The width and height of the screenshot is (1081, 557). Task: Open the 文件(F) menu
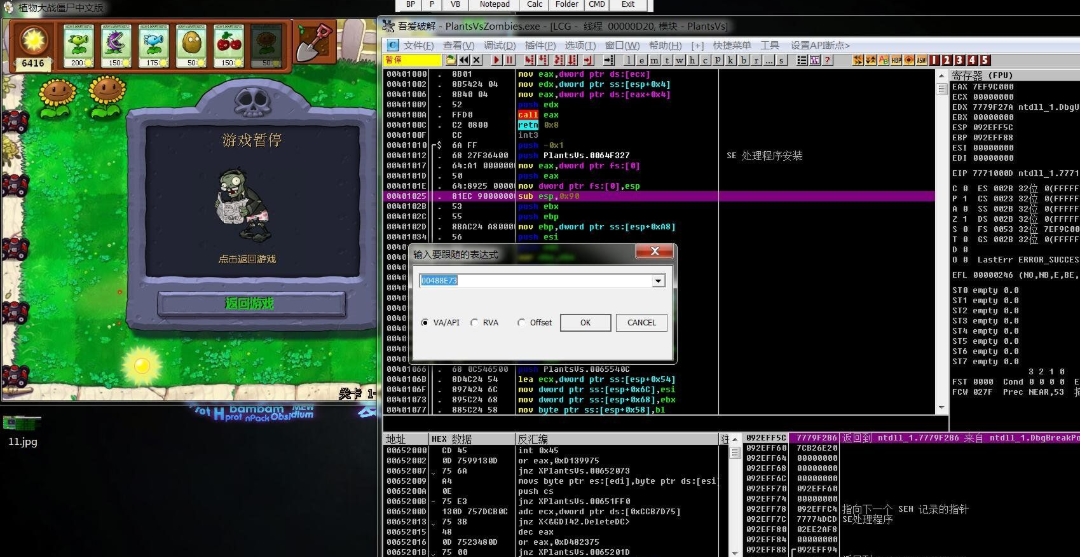pyautogui.click(x=418, y=45)
